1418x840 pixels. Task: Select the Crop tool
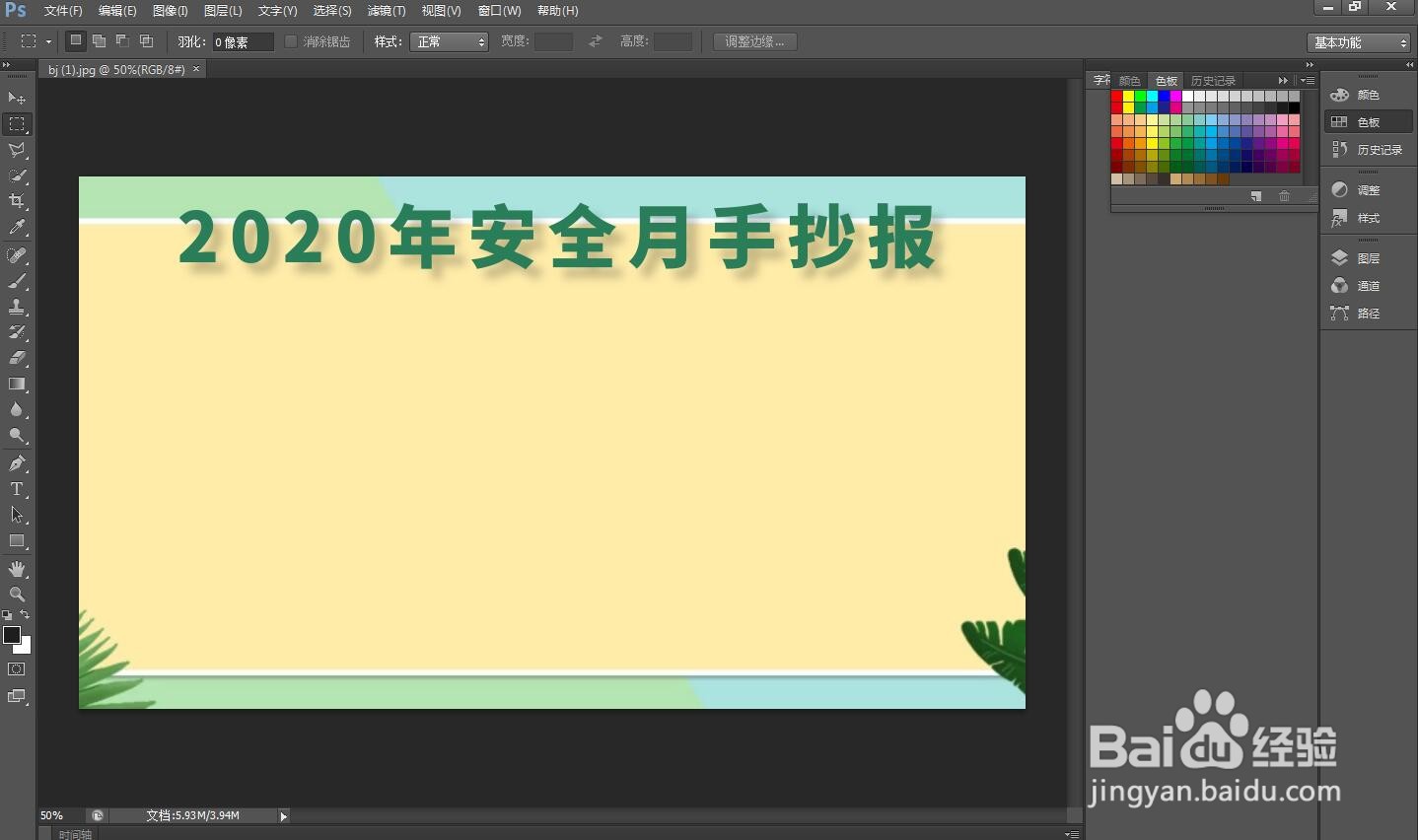16,201
